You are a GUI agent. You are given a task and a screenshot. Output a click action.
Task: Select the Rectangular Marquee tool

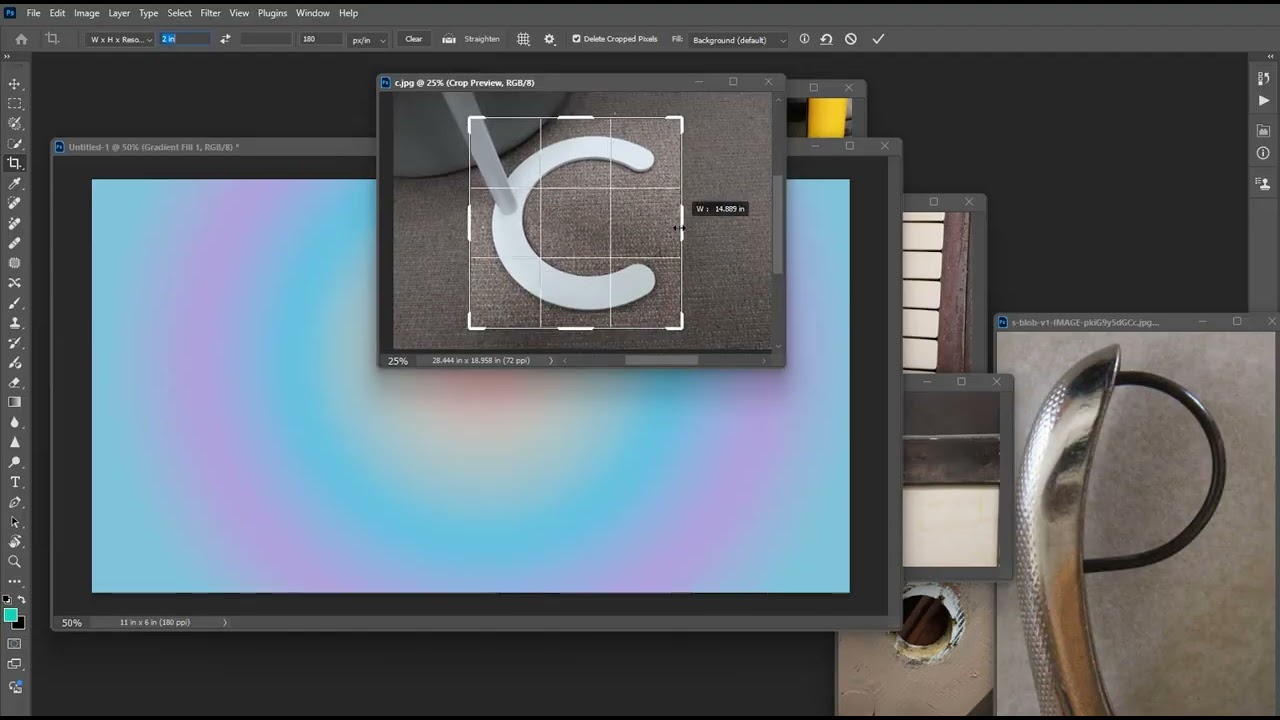click(x=14, y=104)
